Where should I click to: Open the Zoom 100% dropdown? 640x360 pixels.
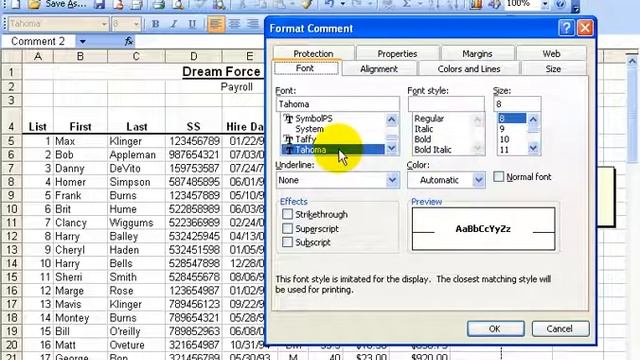click(544, 4)
